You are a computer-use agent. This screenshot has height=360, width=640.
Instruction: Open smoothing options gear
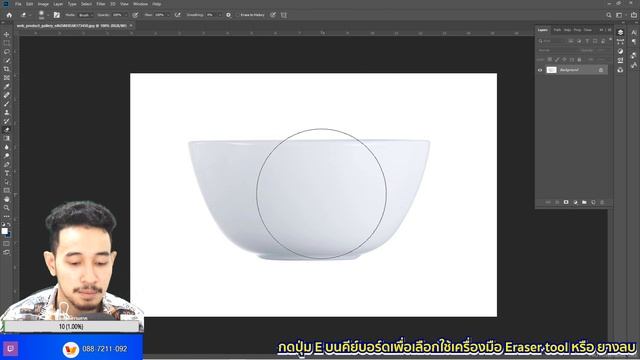click(x=228, y=15)
